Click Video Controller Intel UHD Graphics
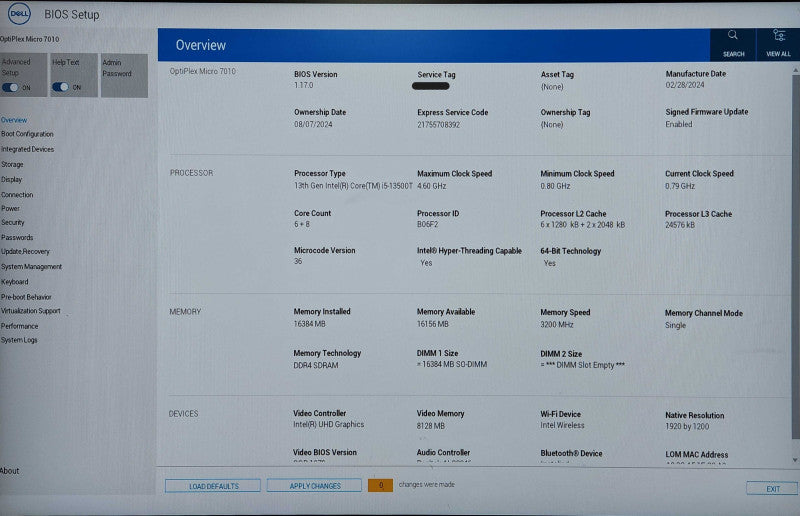 pos(329,424)
